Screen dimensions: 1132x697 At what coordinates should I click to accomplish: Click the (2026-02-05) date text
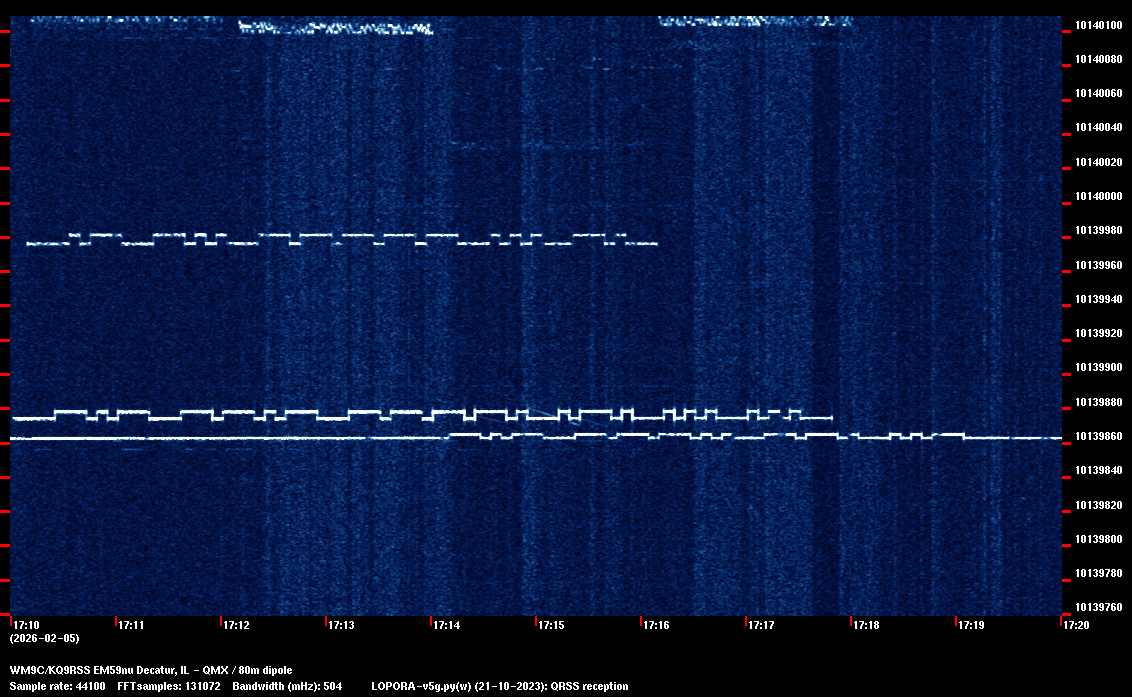tap(44, 638)
